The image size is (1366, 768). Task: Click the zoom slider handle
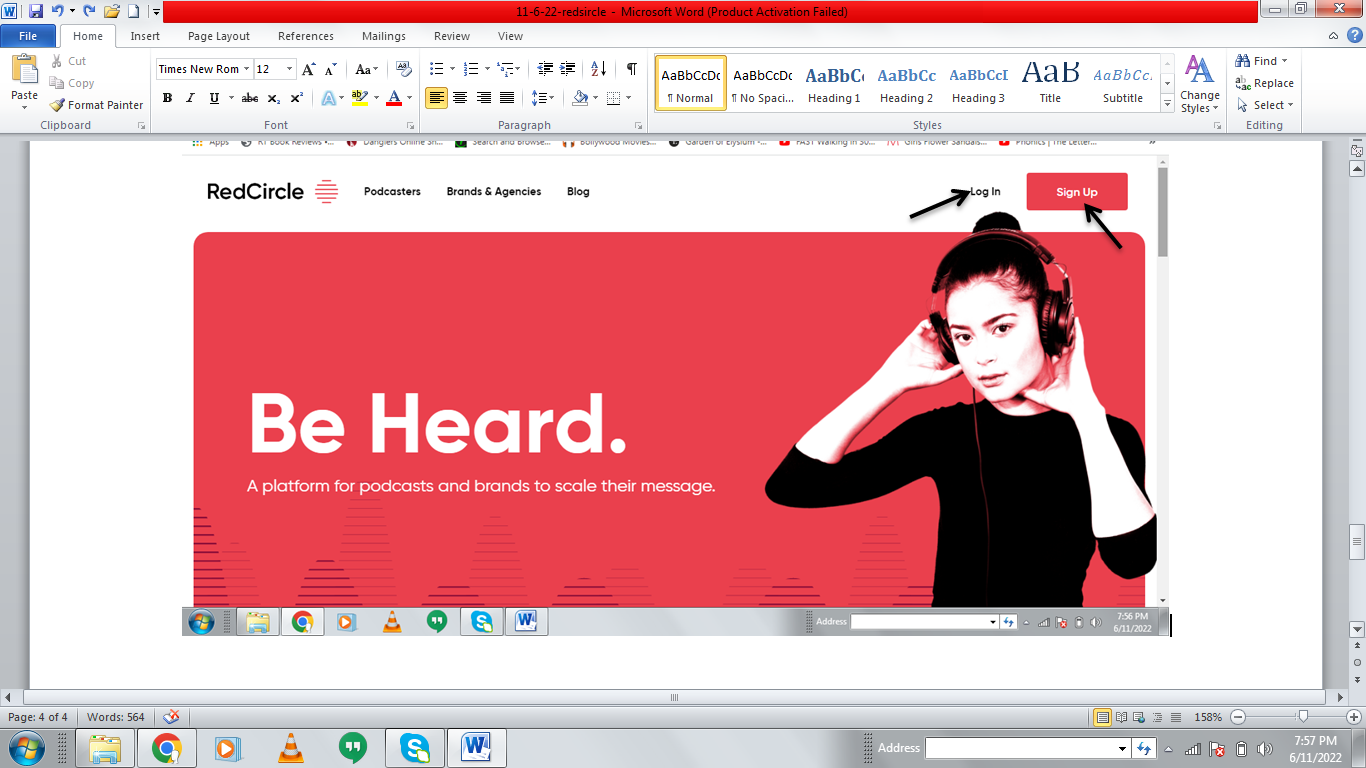click(1302, 717)
